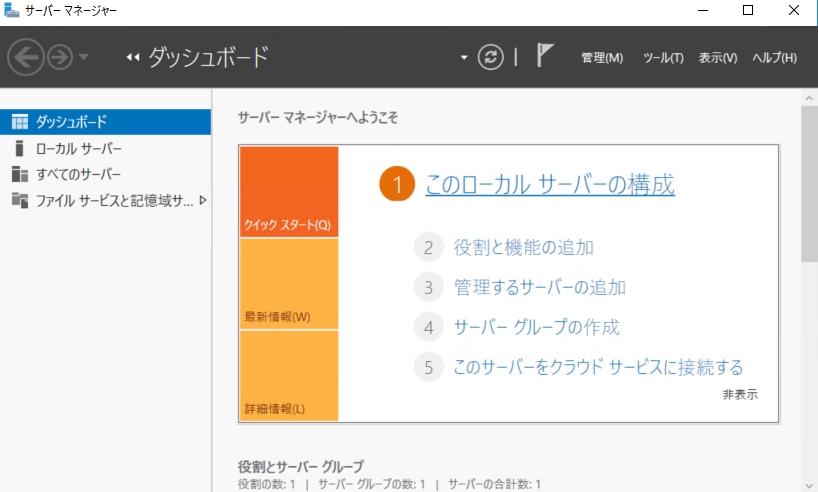Screen dimensions: 818x492
Task: Click the forward navigation arrow
Action: (x=60, y=57)
